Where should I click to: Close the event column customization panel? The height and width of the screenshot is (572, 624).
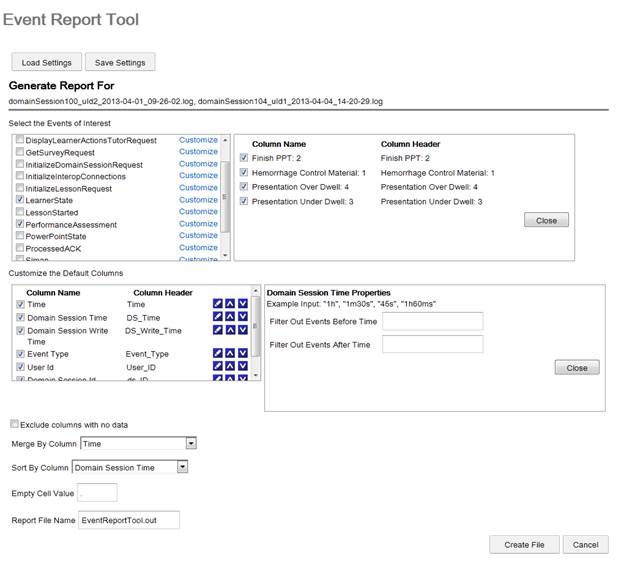(546, 220)
